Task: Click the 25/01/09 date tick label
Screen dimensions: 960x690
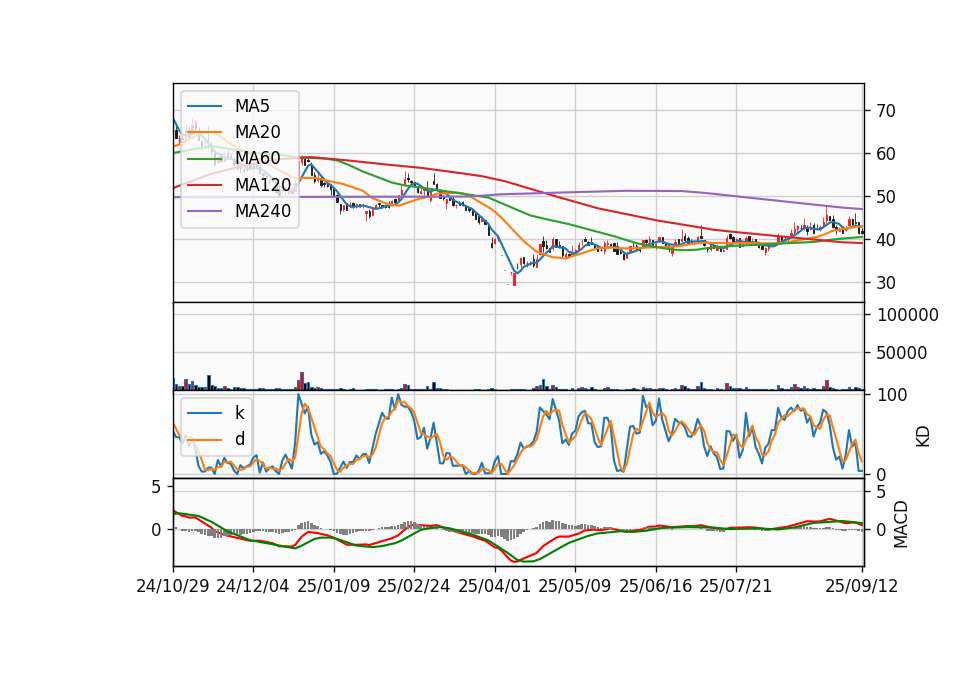Action: point(334,586)
